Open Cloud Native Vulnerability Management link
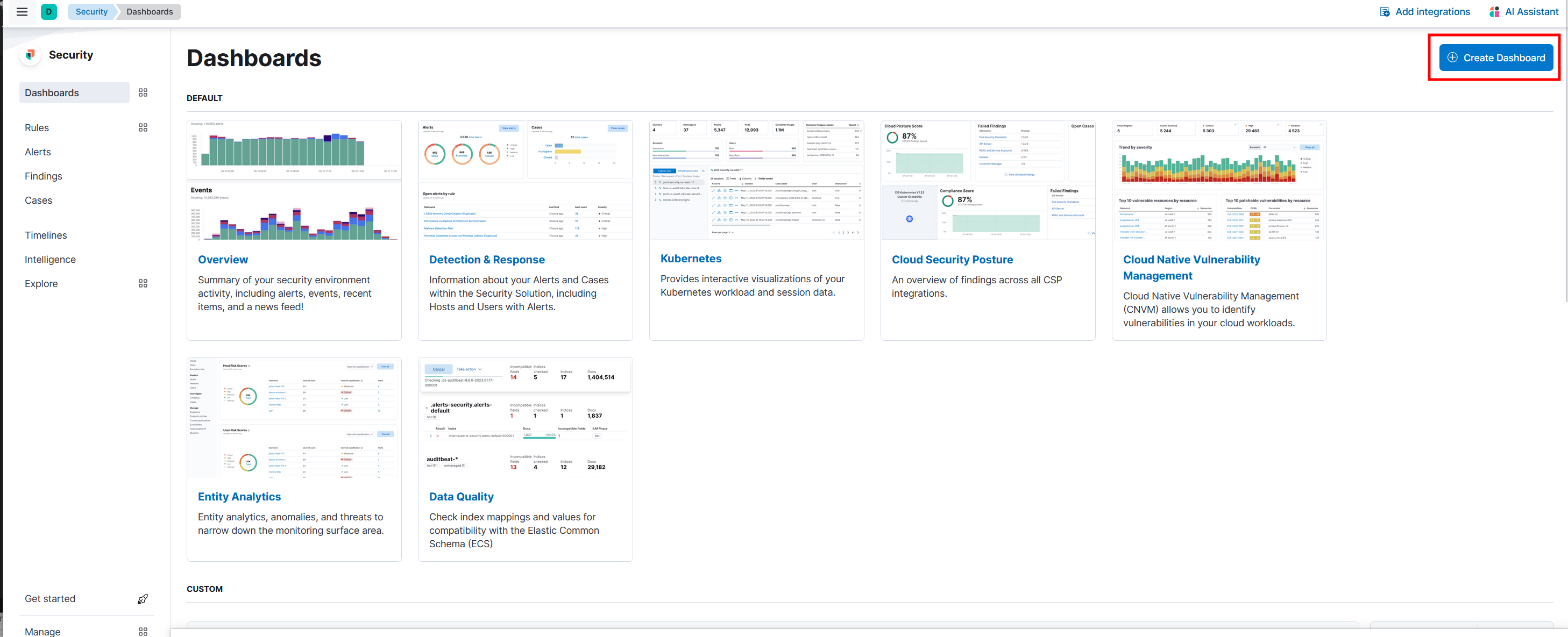The image size is (1568, 637). tap(1191, 268)
